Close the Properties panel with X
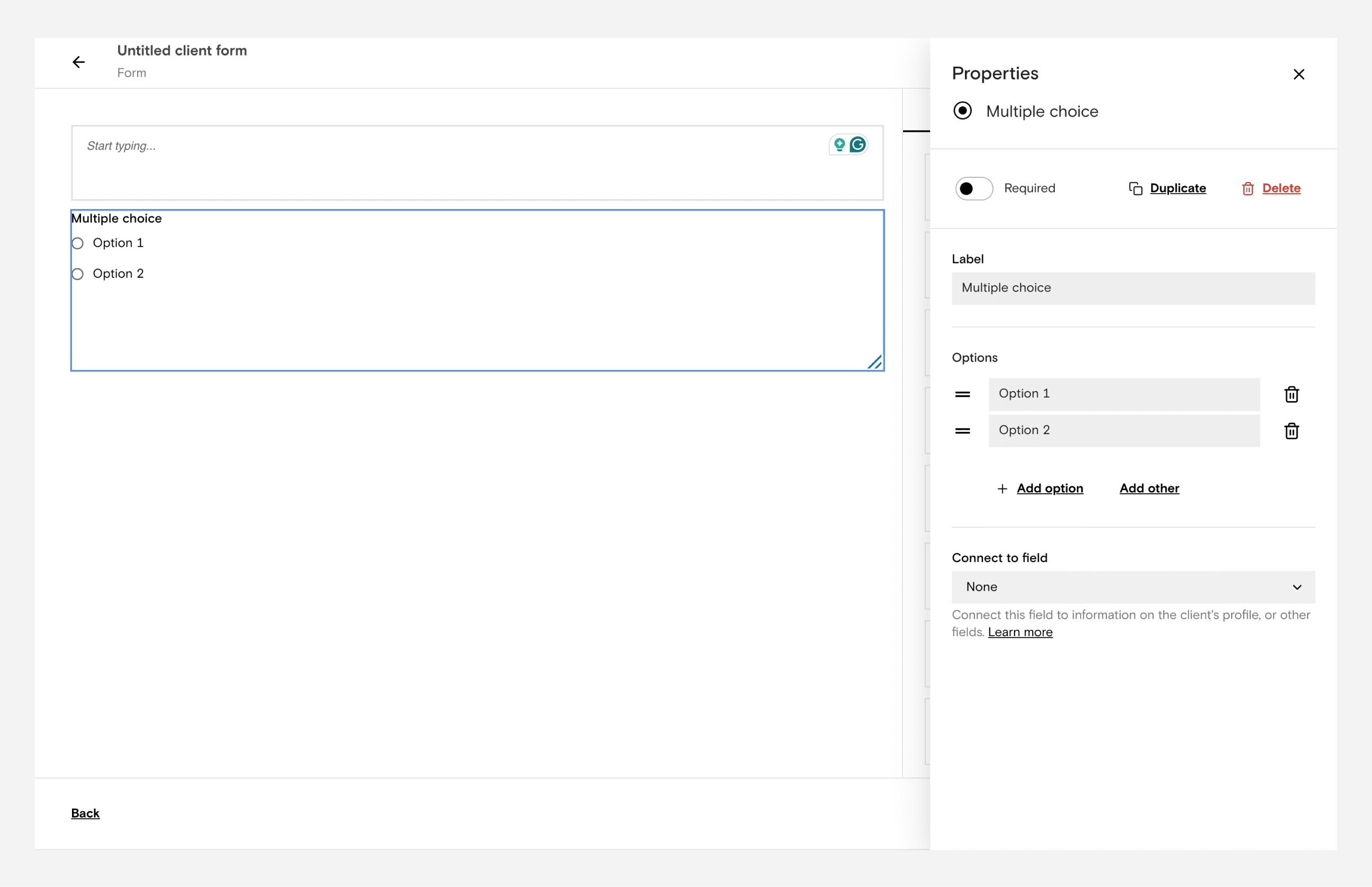The width and height of the screenshot is (1372, 887). (1298, 74)
